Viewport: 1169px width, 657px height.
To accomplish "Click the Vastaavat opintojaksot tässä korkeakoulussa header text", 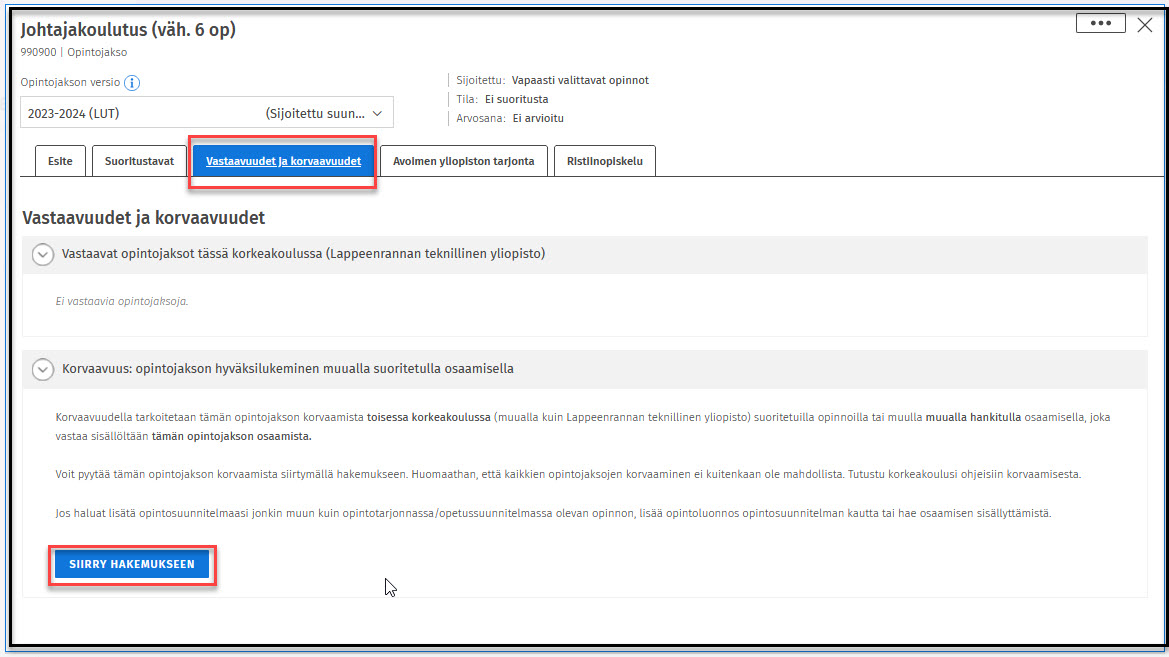I will point(303,254).
